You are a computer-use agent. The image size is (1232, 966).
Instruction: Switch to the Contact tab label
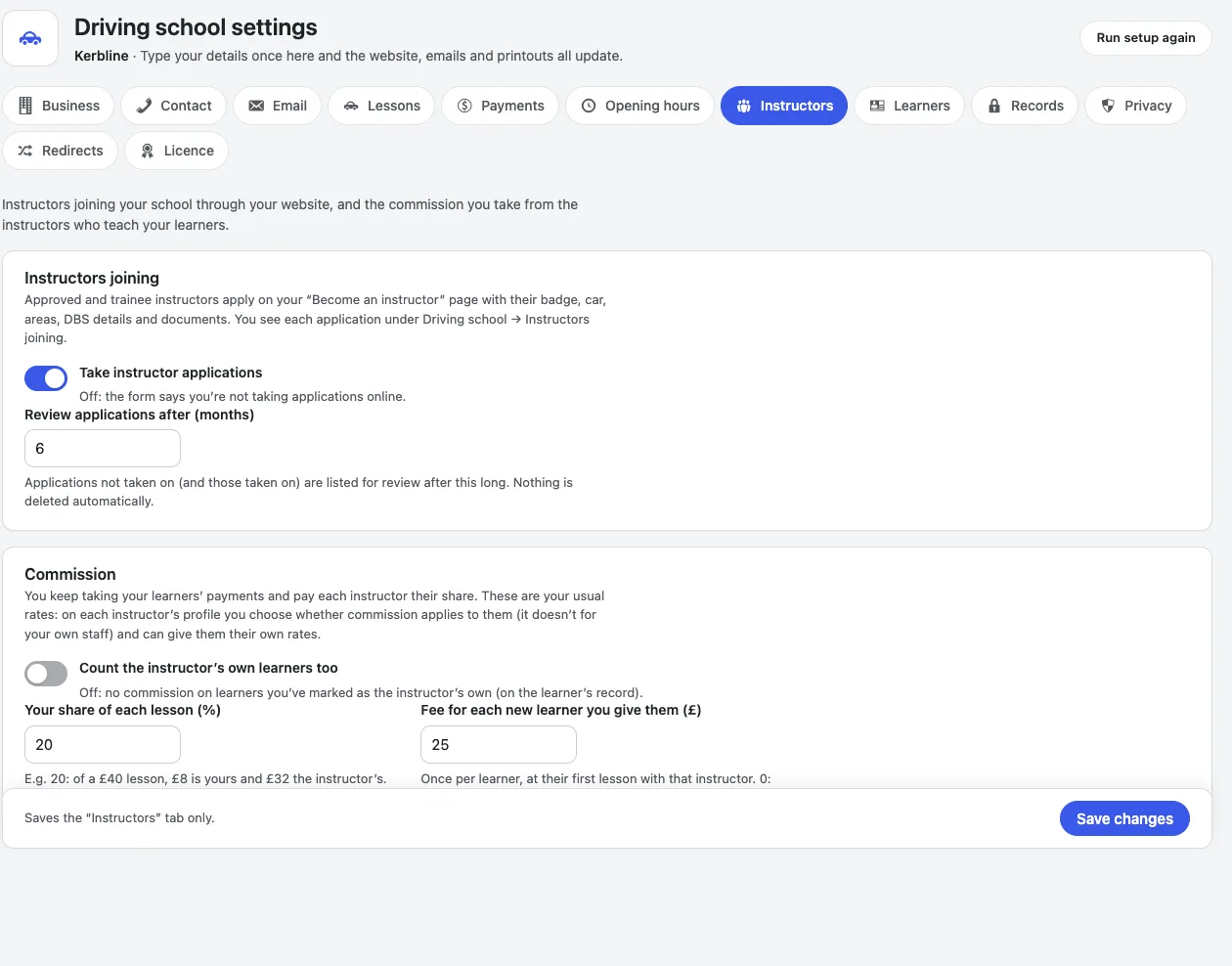click(186, 106)
